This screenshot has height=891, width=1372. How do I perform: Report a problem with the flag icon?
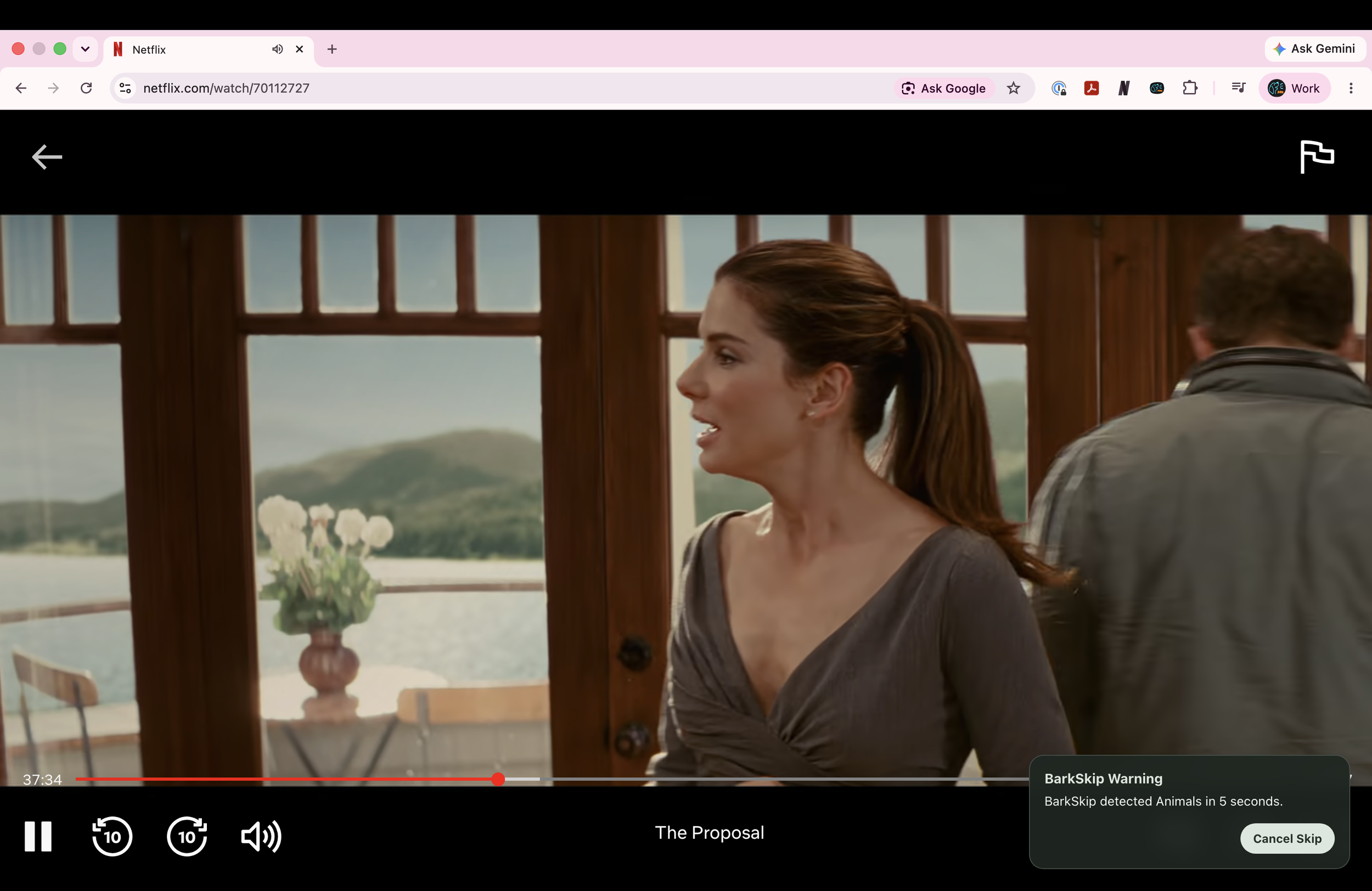pos(1317,156)
